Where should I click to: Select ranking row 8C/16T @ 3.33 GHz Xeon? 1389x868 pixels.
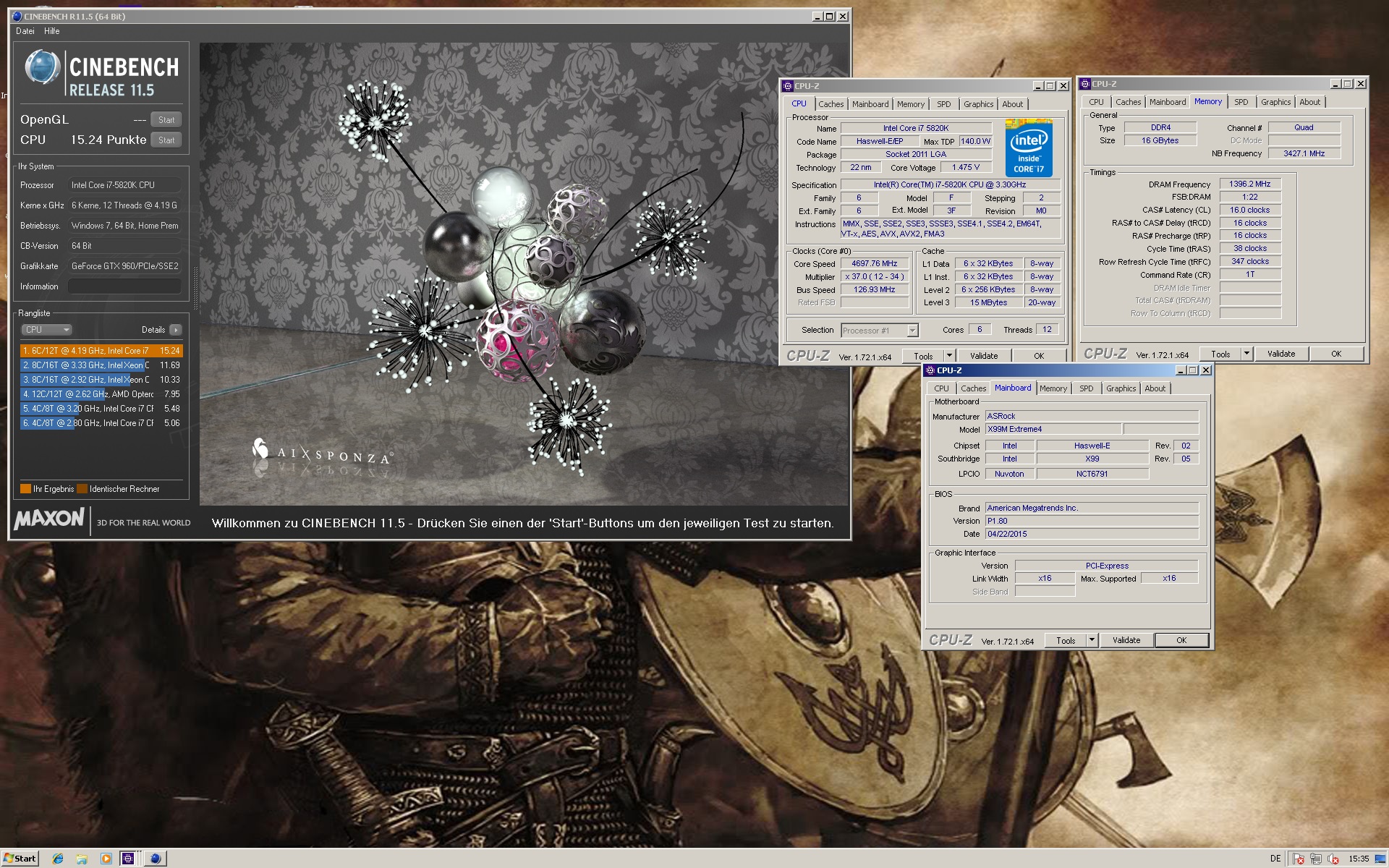(101, 365)
